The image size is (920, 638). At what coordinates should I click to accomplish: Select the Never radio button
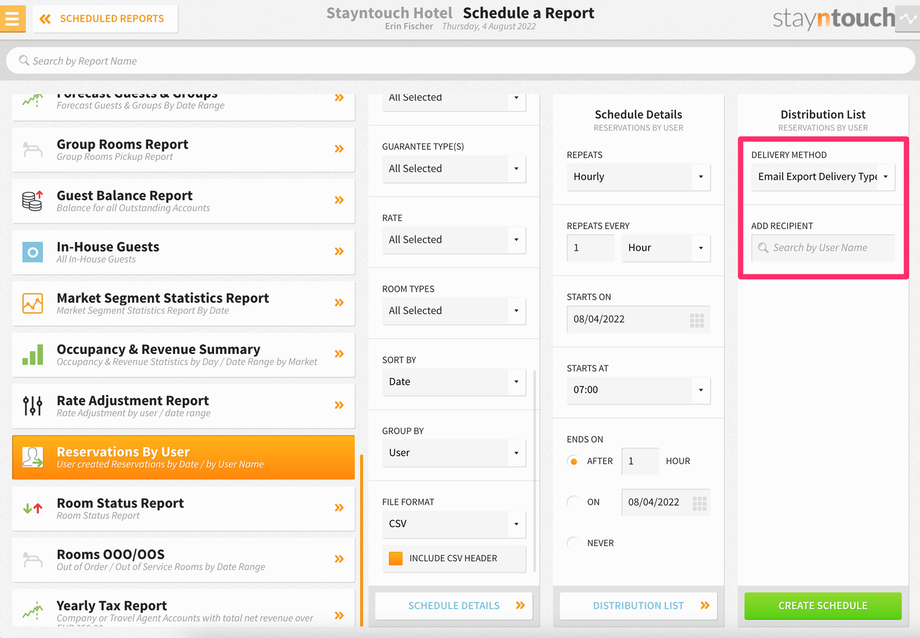(x=573, y=543)
